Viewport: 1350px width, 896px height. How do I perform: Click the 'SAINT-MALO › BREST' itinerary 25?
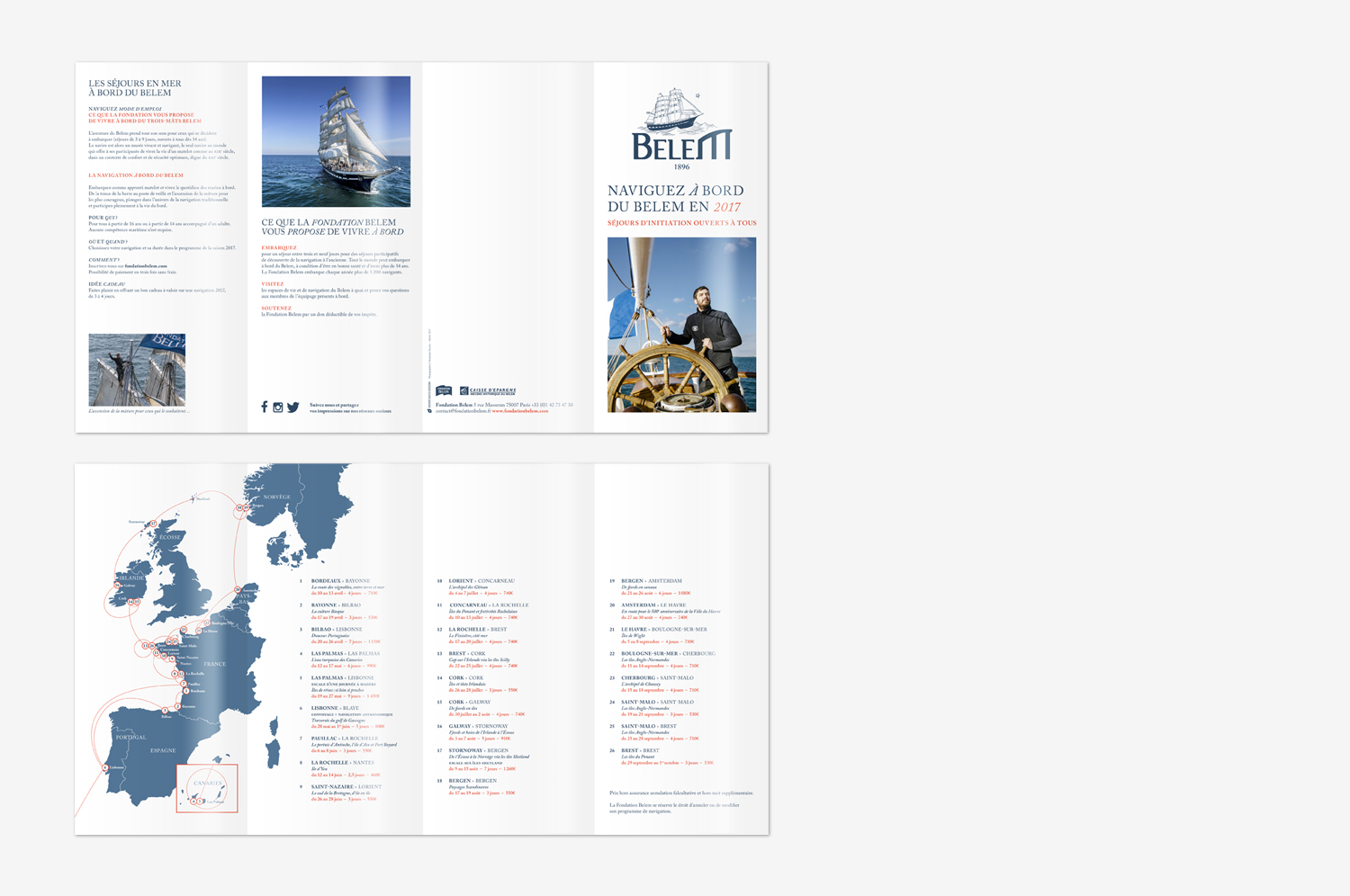pyautogui.click(x=649, y=727)
